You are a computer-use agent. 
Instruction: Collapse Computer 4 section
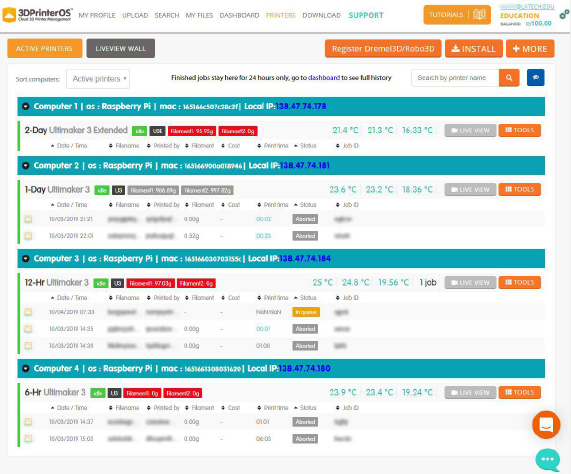pos(25,368)
